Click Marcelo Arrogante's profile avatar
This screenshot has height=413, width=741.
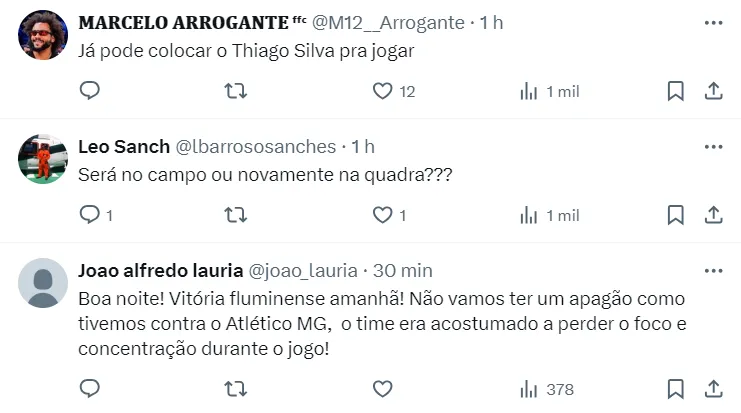point(43,37)
